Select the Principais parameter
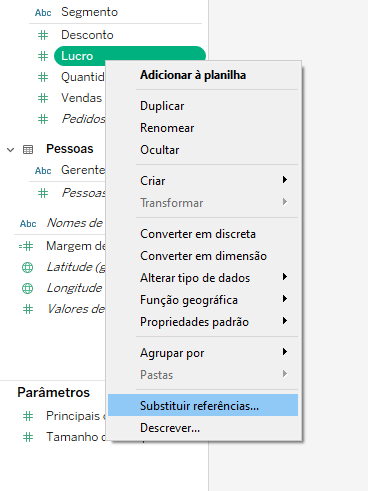 point(73,416)
